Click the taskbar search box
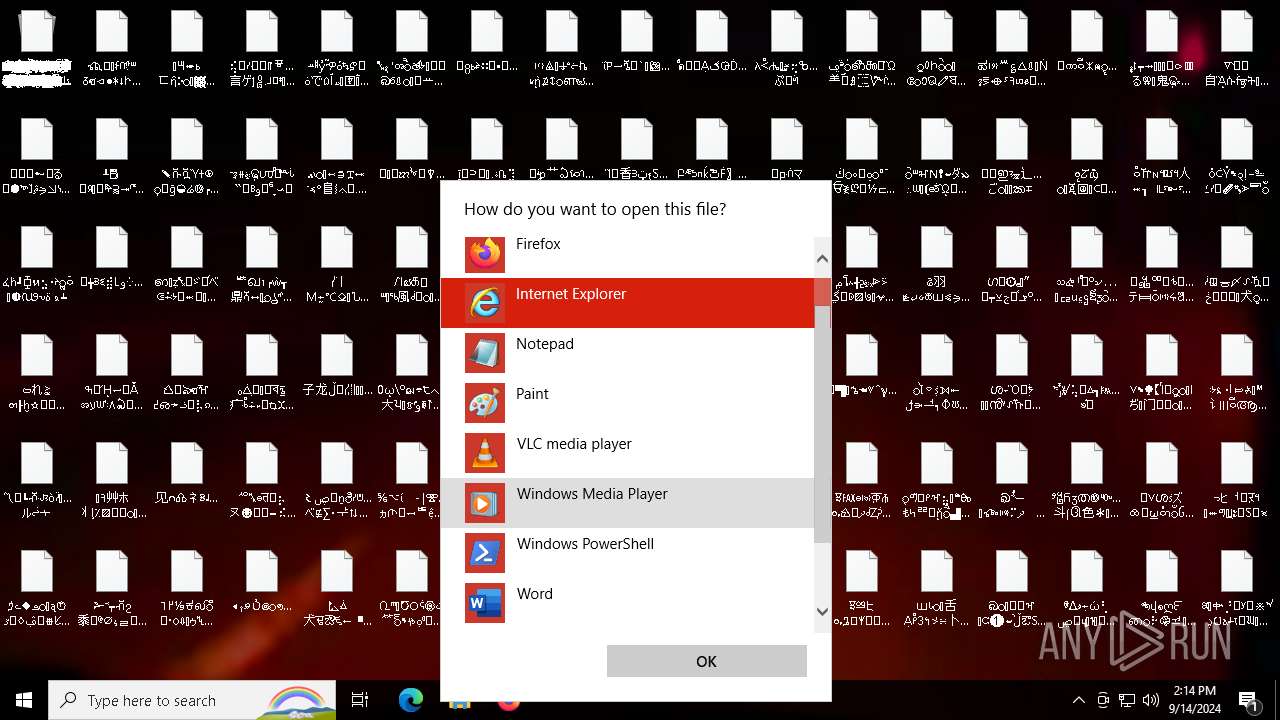1280x720 pixels. [192, 700]
